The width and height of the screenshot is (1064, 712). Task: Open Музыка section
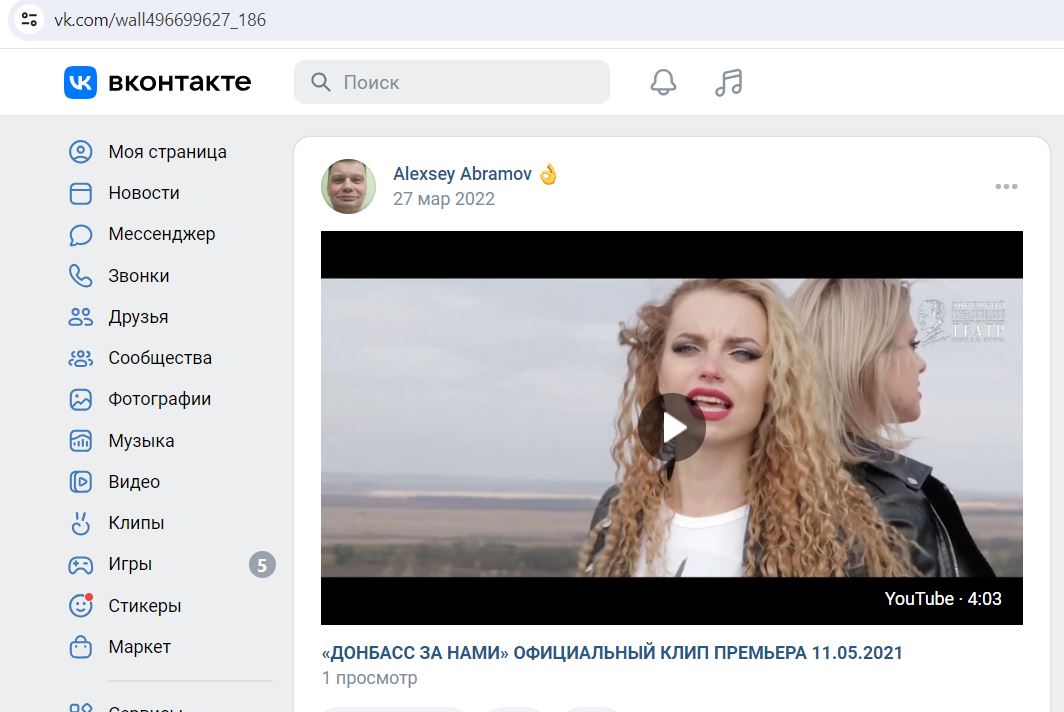141,441
